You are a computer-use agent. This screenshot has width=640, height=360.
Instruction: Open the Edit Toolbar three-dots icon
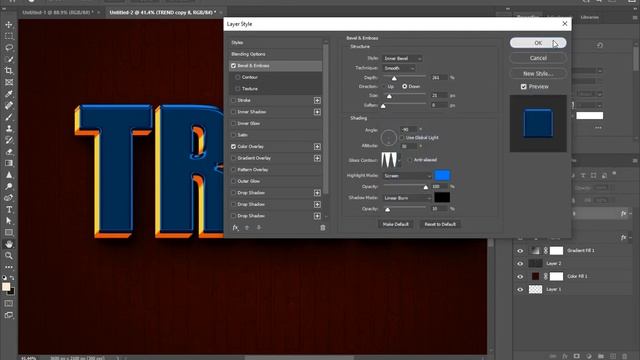click(9, 267)
